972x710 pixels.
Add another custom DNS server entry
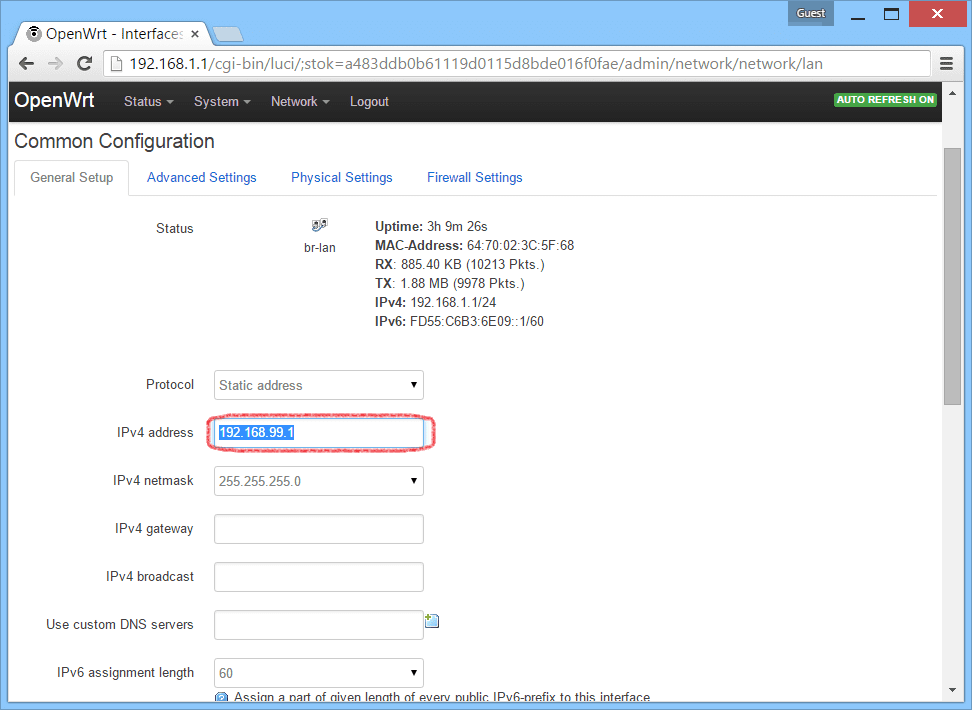pos(432,620)
